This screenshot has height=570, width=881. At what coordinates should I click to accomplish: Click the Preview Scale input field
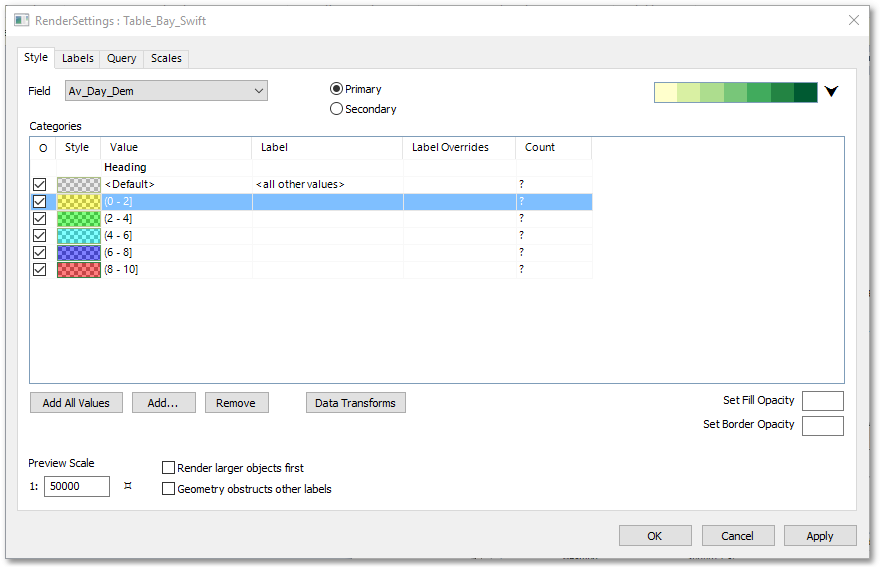click(x=77, y=486)
